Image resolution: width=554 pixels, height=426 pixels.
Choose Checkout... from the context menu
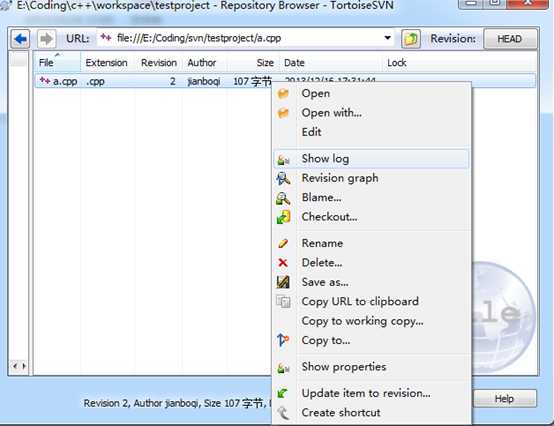click(371, 217)
